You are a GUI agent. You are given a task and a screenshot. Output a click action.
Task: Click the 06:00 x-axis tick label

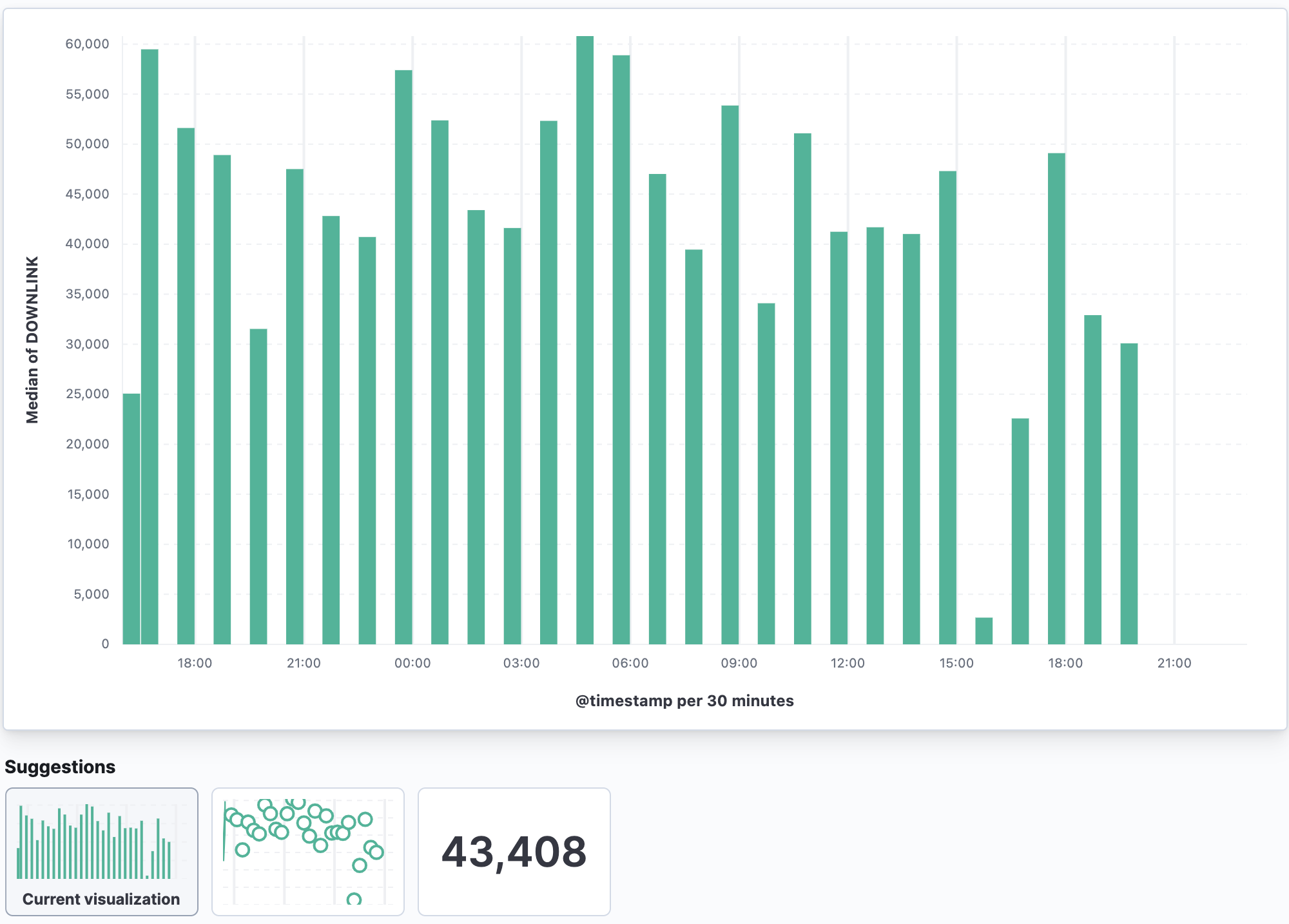click(630, 663)
